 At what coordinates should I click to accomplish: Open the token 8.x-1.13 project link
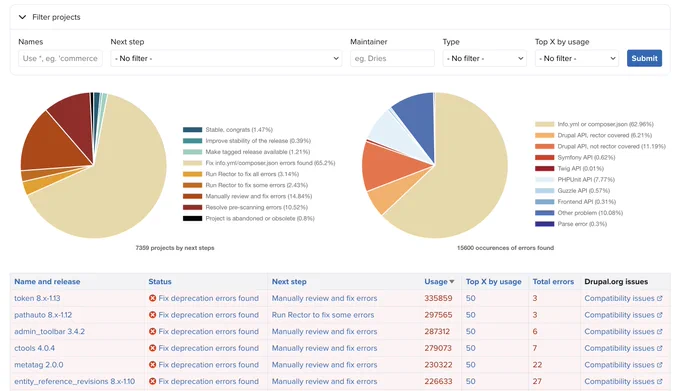click(37, 298)
